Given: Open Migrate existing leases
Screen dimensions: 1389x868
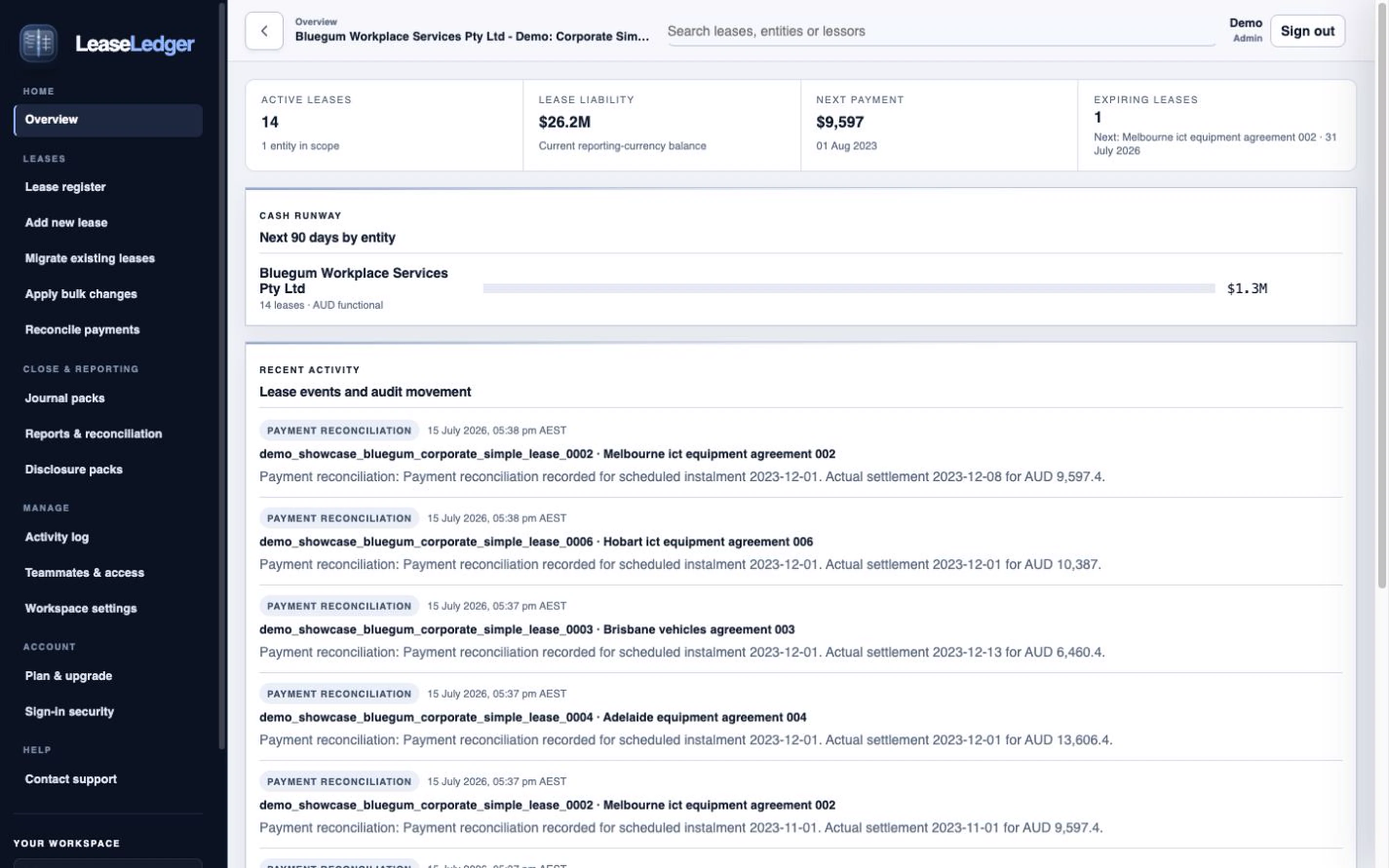Looking at the screenshot, I should coord(90,258).
